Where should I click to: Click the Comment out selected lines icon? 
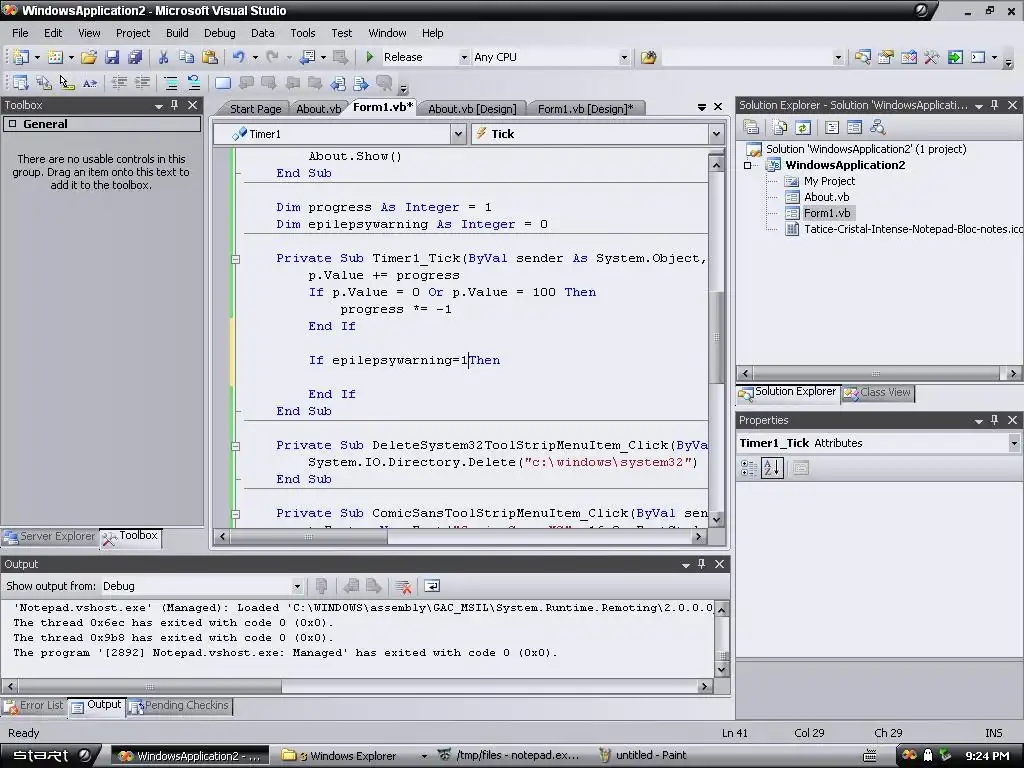point(170,83)
